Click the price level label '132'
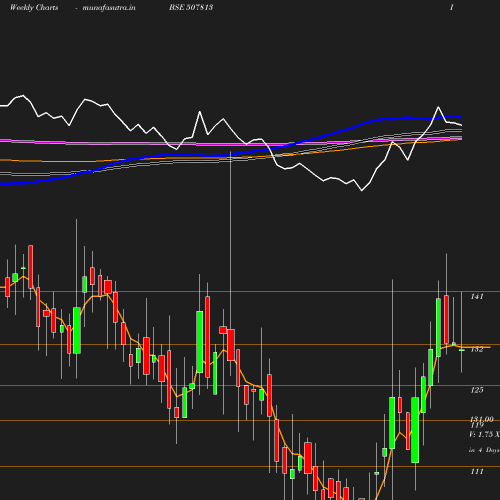500x500 pixels. coord(477,349)
